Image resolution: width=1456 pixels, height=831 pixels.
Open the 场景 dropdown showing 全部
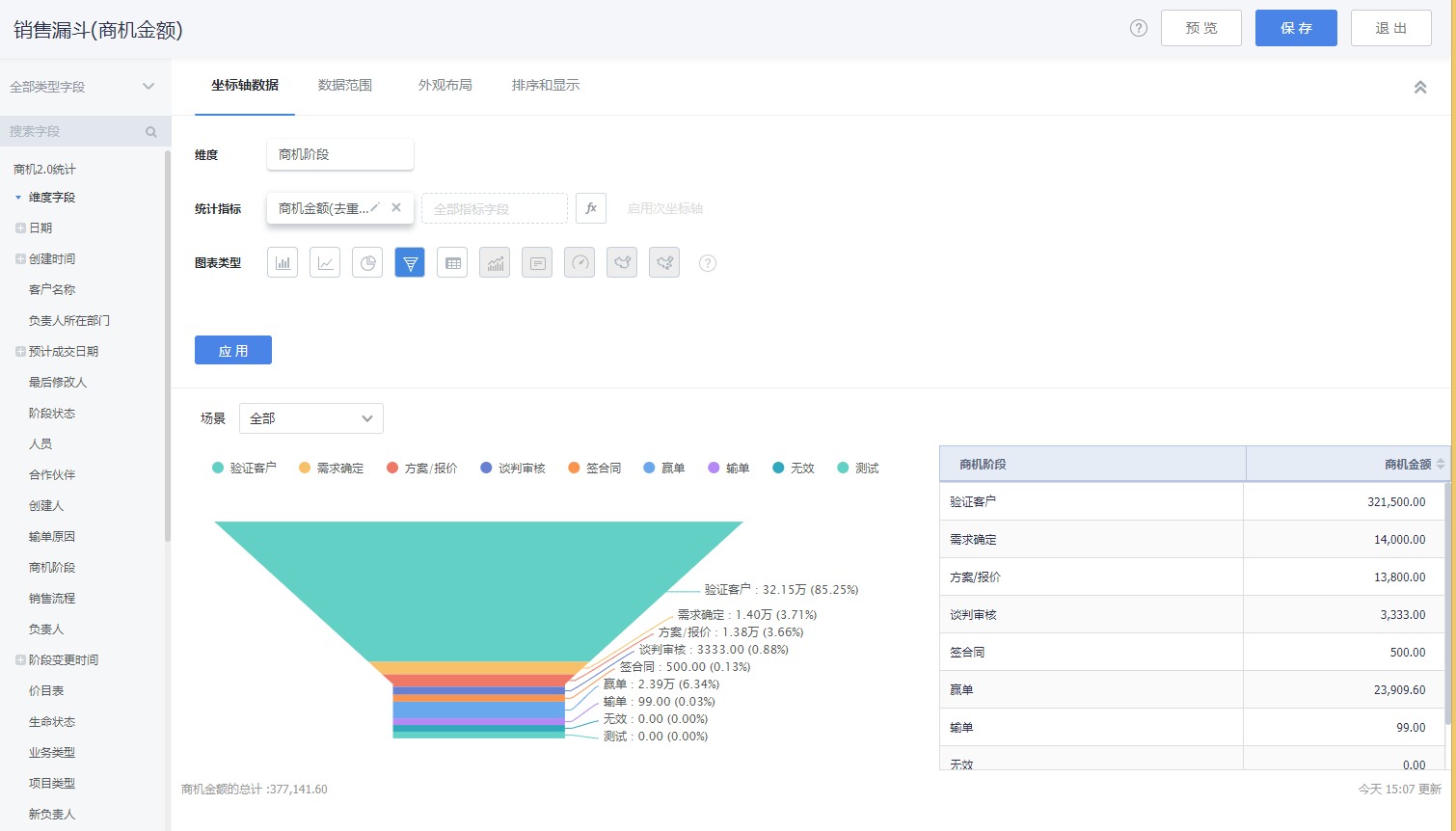click(x=310, y=418)
